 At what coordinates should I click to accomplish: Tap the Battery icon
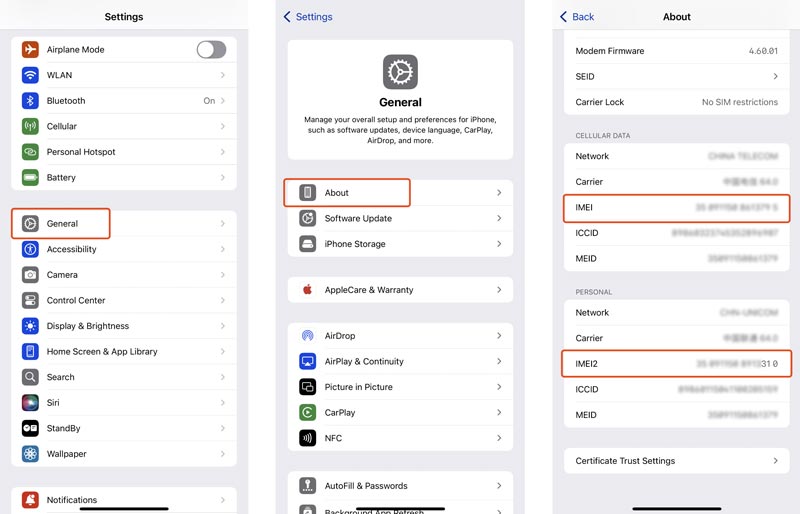pos(30,177)
